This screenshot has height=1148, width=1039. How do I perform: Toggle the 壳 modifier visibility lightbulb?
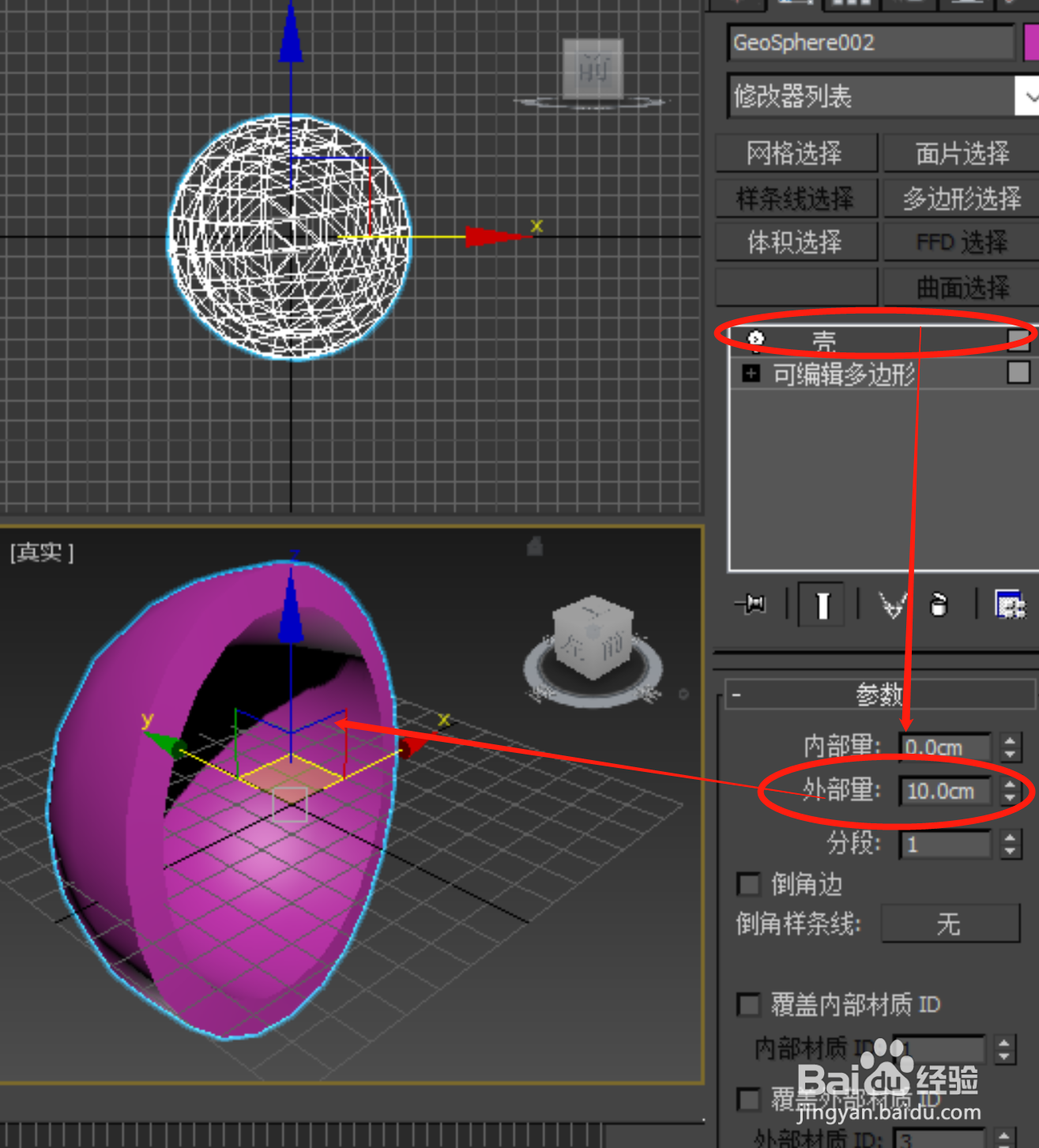click(755, 340)
